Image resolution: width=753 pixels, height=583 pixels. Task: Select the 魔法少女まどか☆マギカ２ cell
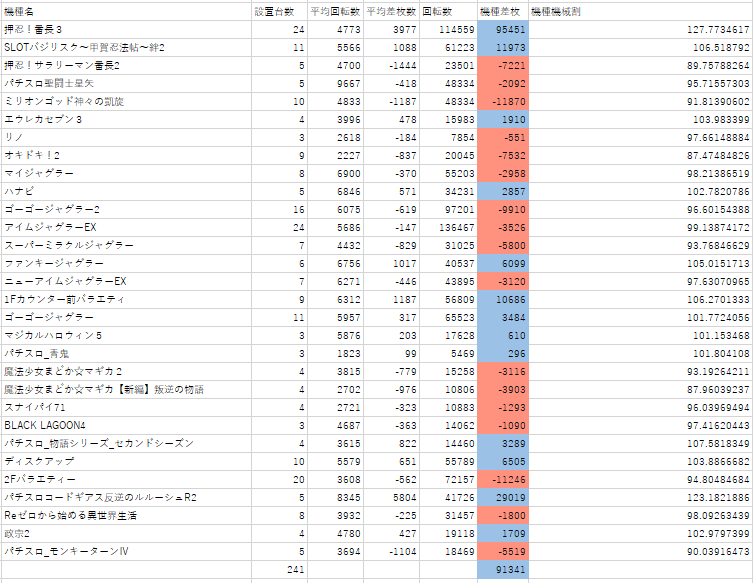point(126,372)
